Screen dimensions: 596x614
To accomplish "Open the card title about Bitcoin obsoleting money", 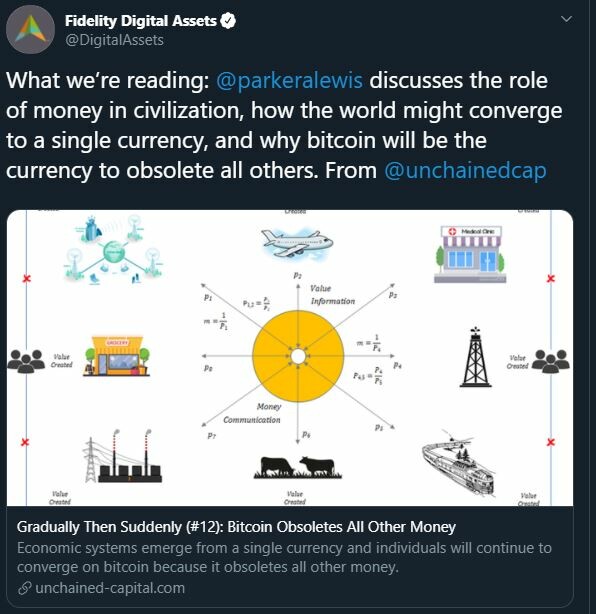I will pyautogui.click(x=236, y=527).
